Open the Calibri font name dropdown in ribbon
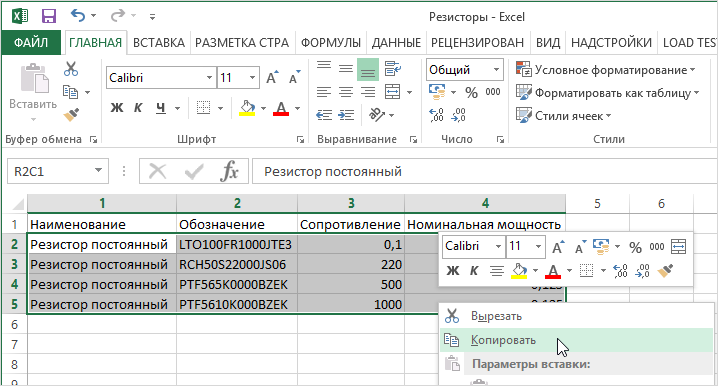The image size is (718, 386). tap(209, 78)
